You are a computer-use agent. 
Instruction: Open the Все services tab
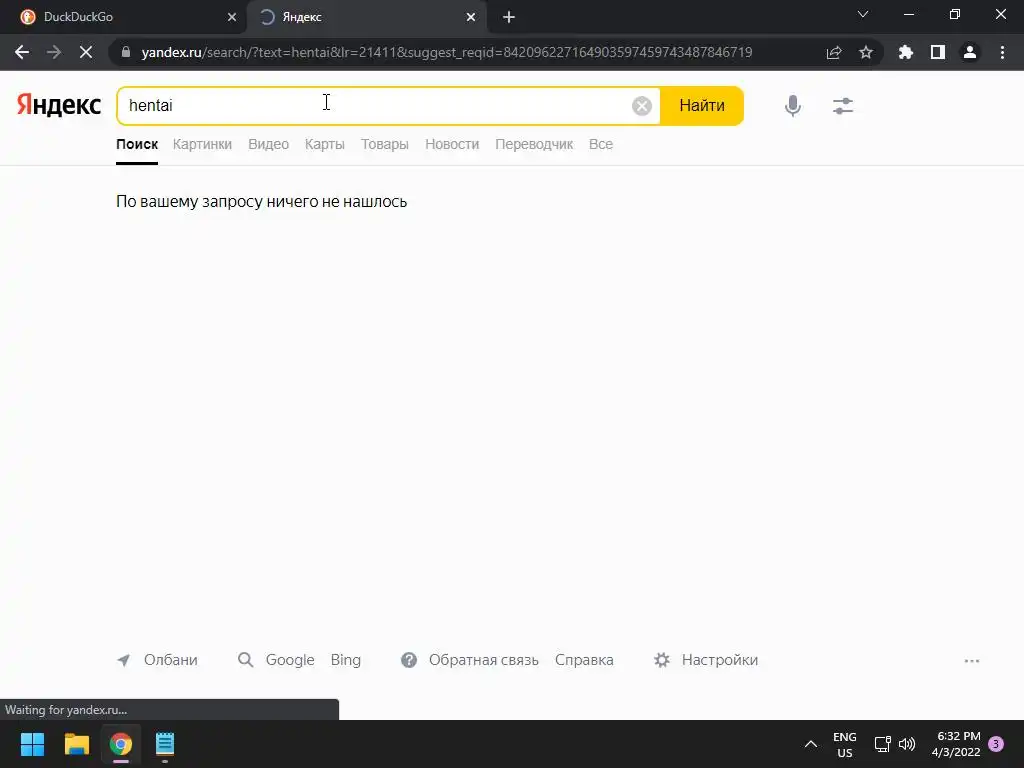click(x=601, y=144)
